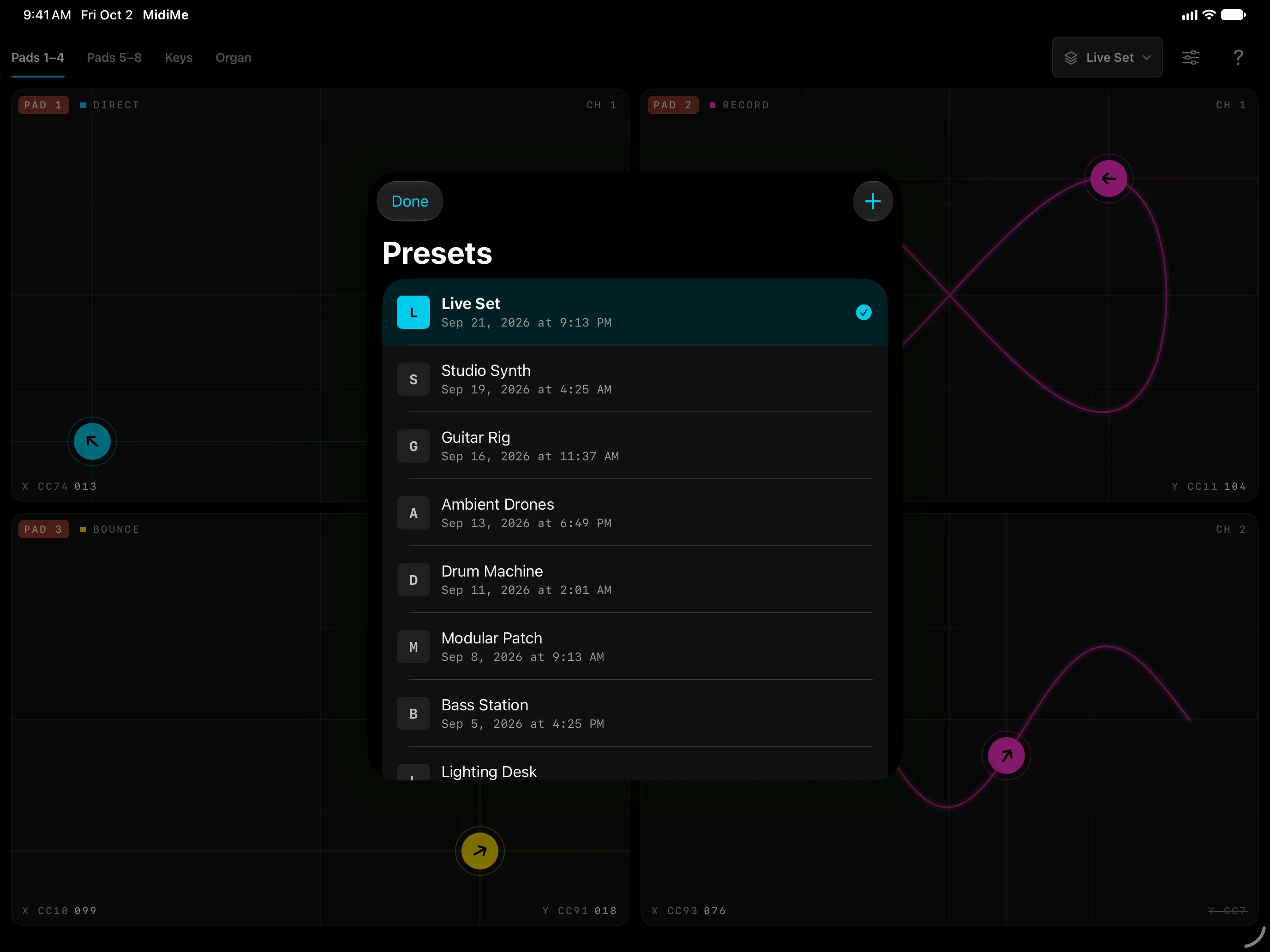Tap the PAD 3 label badge
The width and height of the screenshot is (1270, 952).
coord(44,529)
